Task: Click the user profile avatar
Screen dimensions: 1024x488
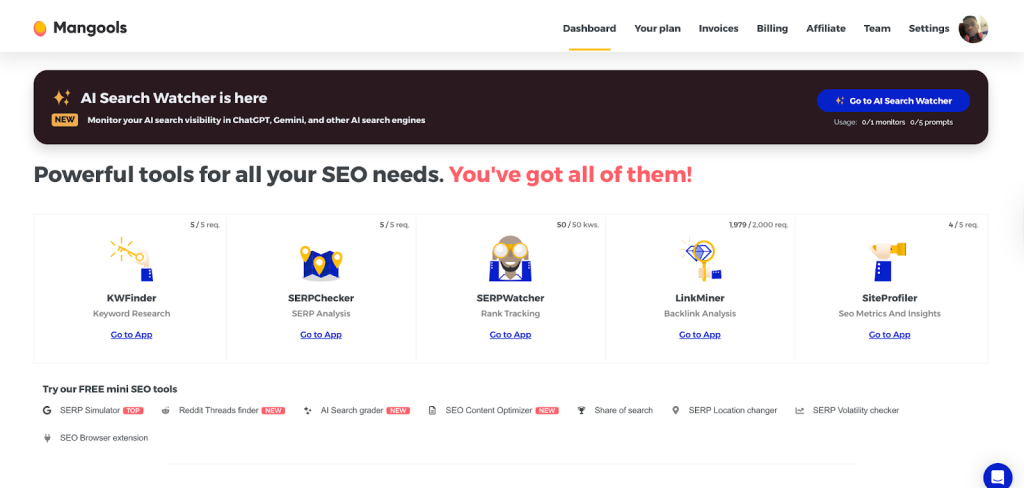Action: point(973,29)
